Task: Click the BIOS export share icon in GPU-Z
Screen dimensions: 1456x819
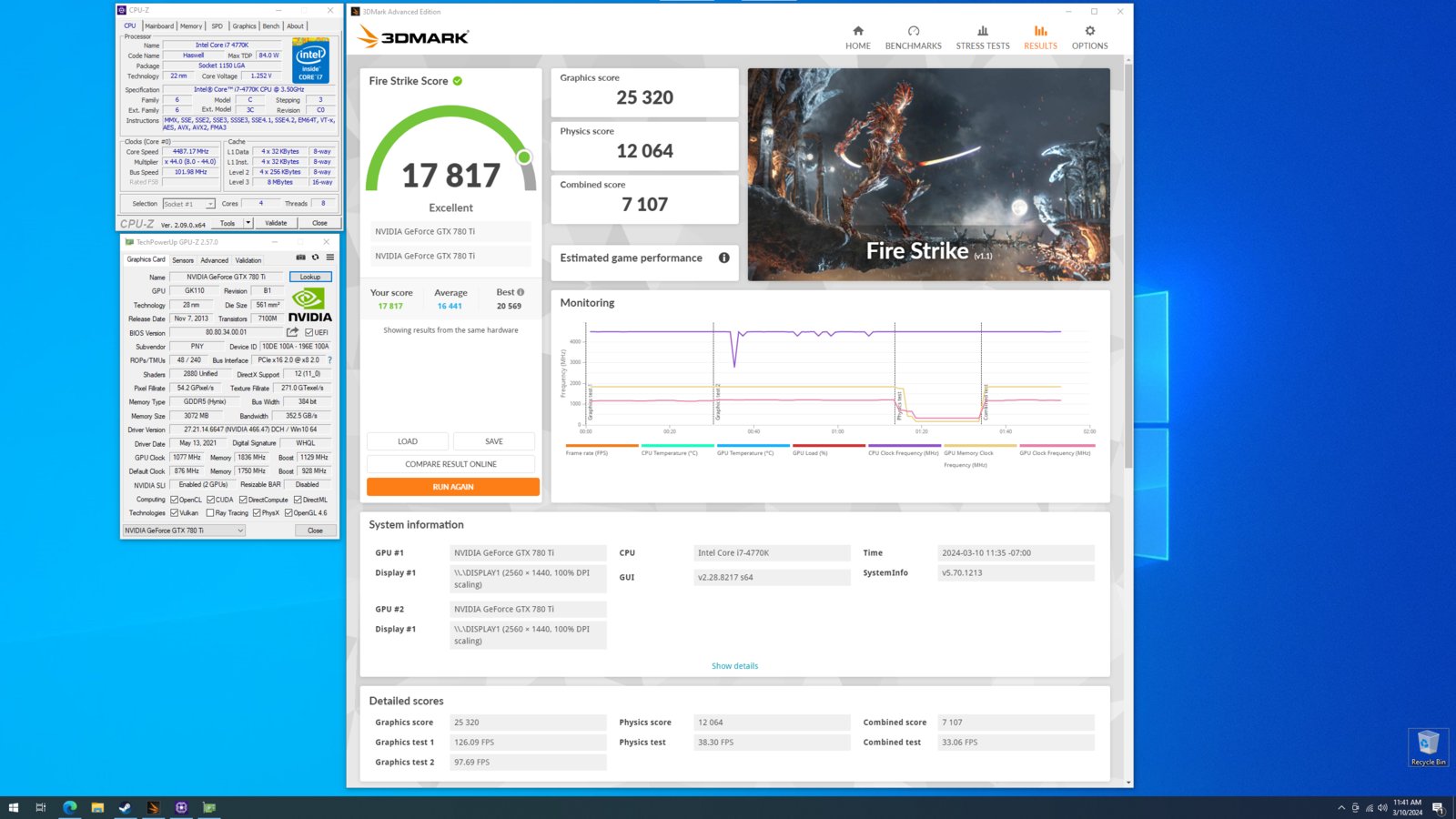Action: [x=292, y=332]
